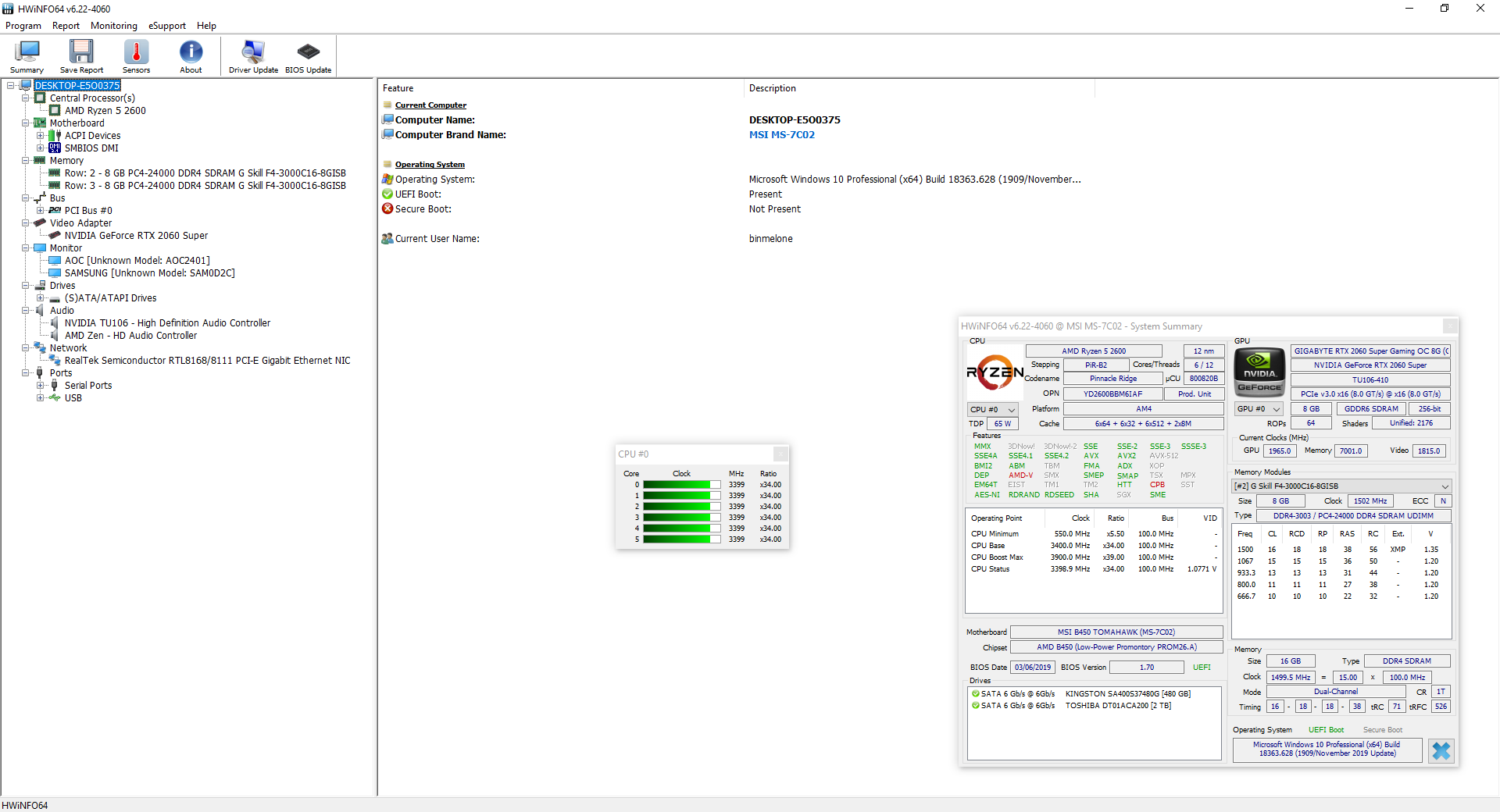
Task: Collapse the Central Processor(s) node
Action: (26, 98)
